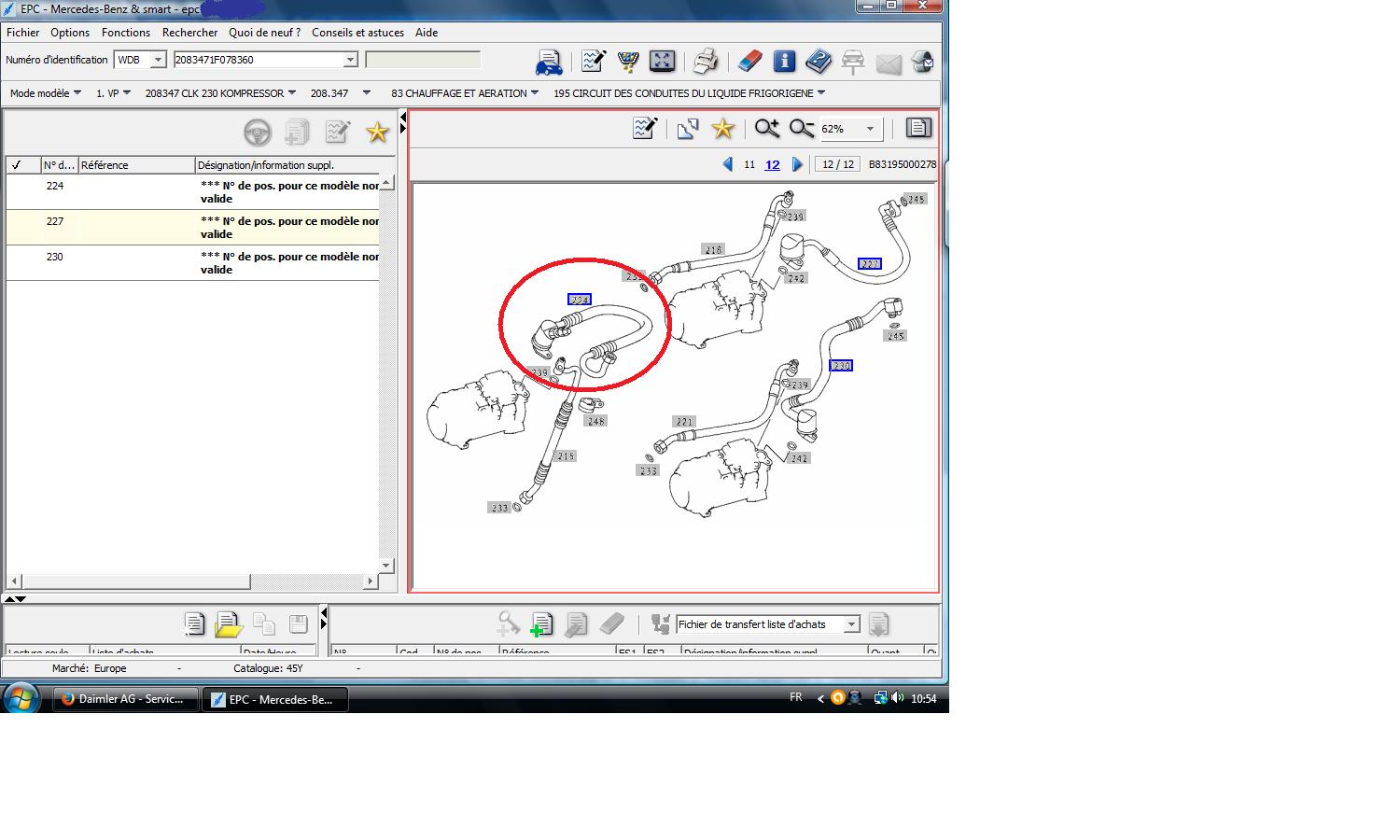
Task: Click the download arrow icon at bottom right
Action: pyautogui.click(x=878, y=624)
